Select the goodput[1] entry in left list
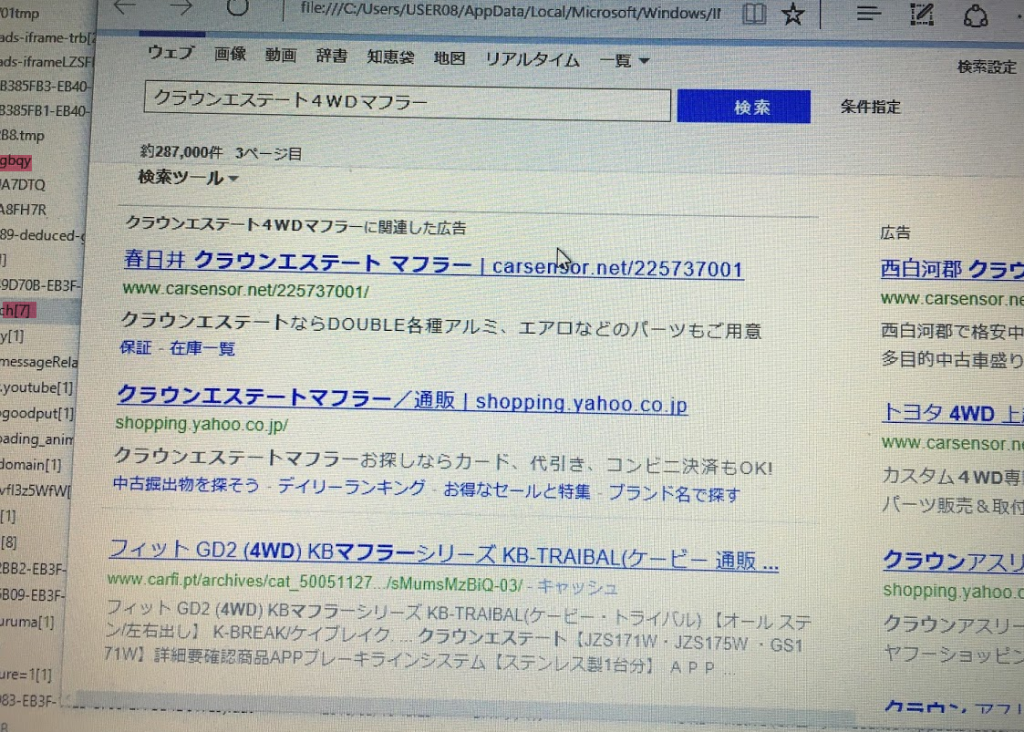Viewport: 1024px width, 732px height. point(37,413)
